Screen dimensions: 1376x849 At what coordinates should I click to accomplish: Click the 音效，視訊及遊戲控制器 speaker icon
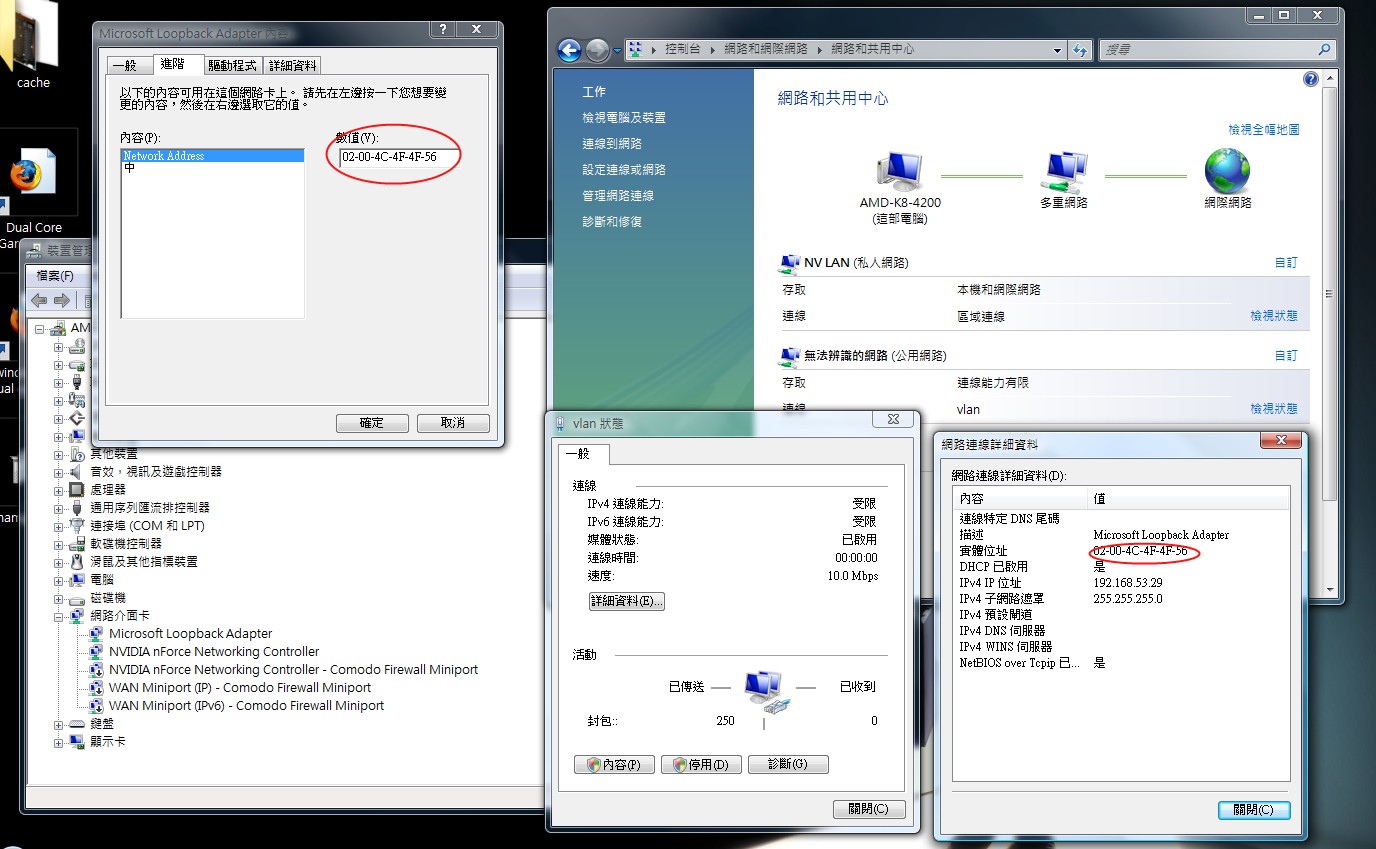click(77, 472)
